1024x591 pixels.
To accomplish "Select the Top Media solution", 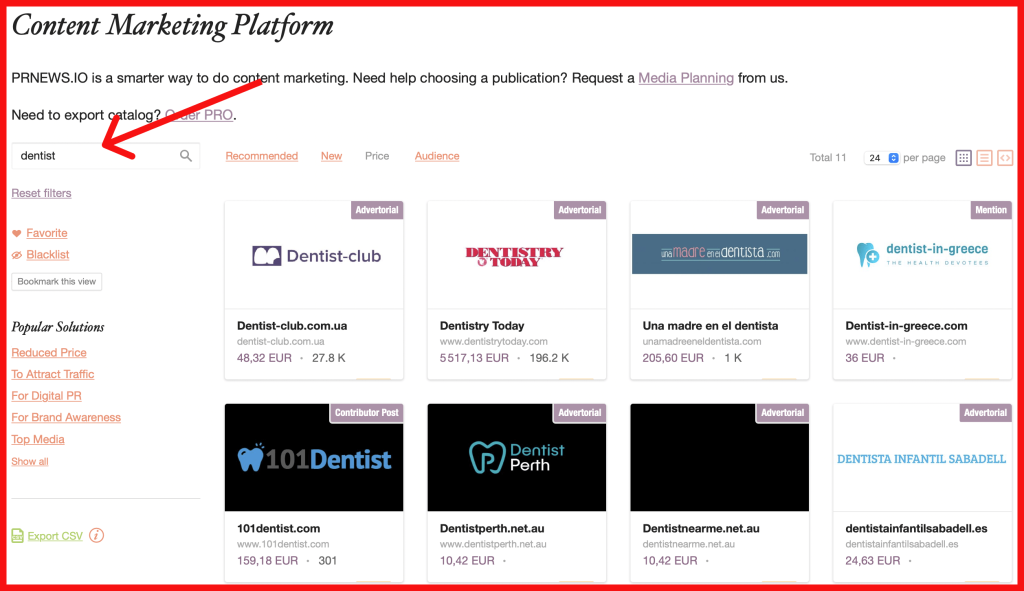I will click(38, 439).
